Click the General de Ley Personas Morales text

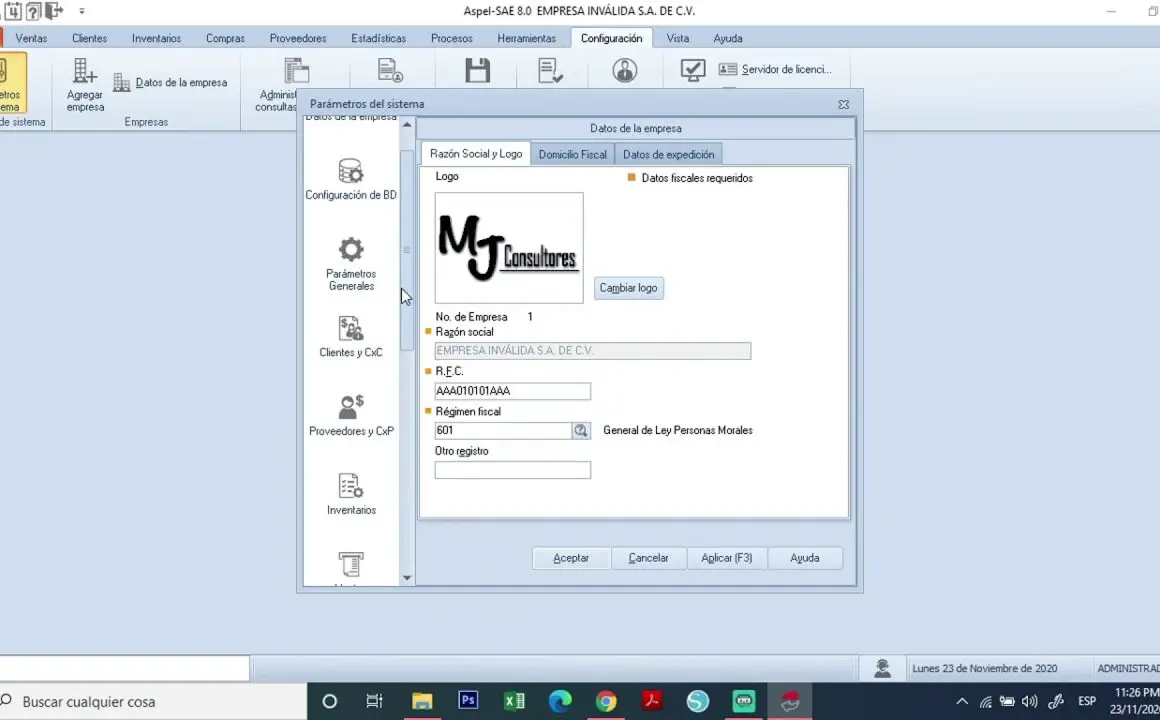(x=678, y=430)
